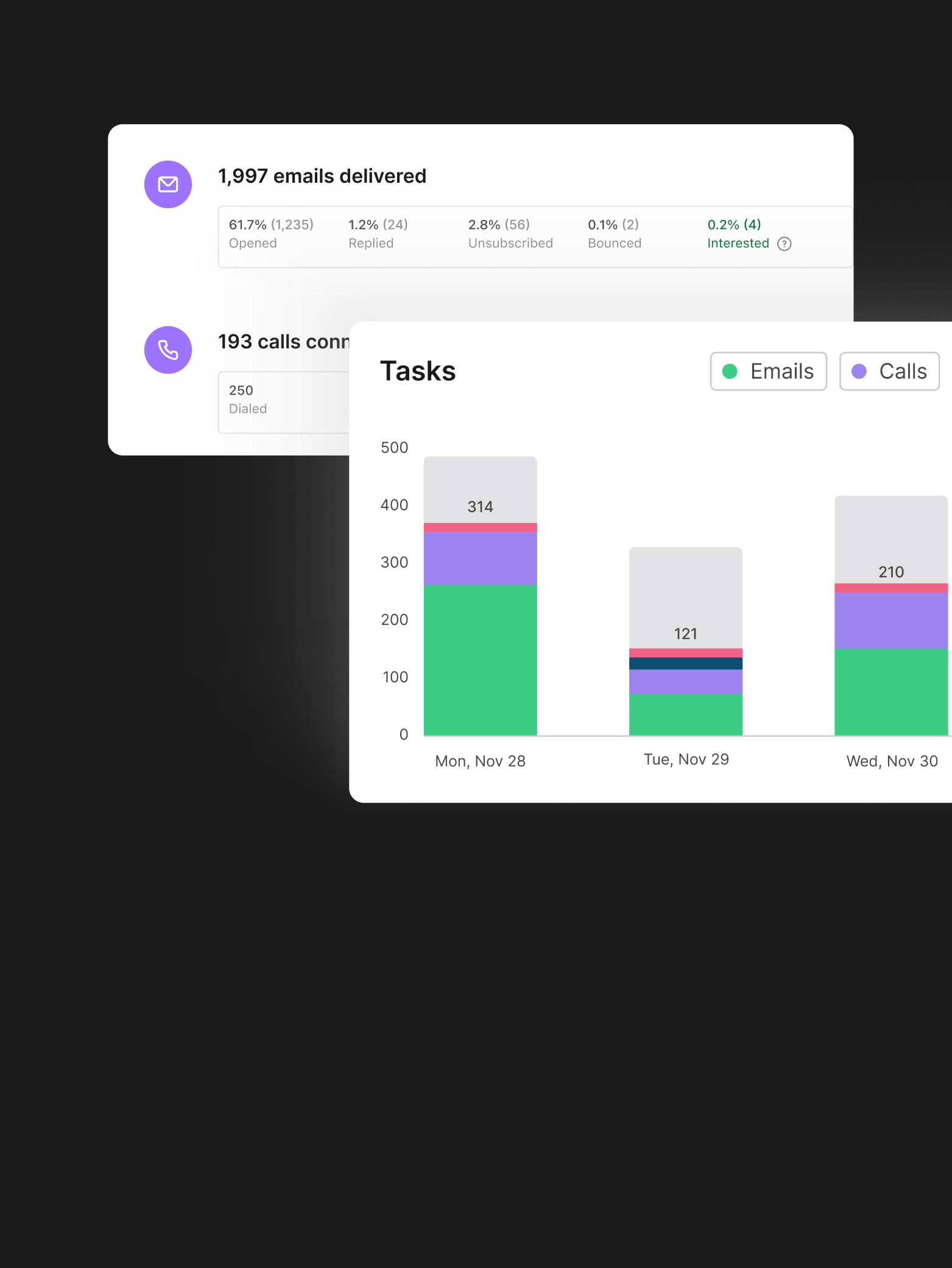Click the 314 value label
Screen dimensions: 952x1268
point(480,507)
